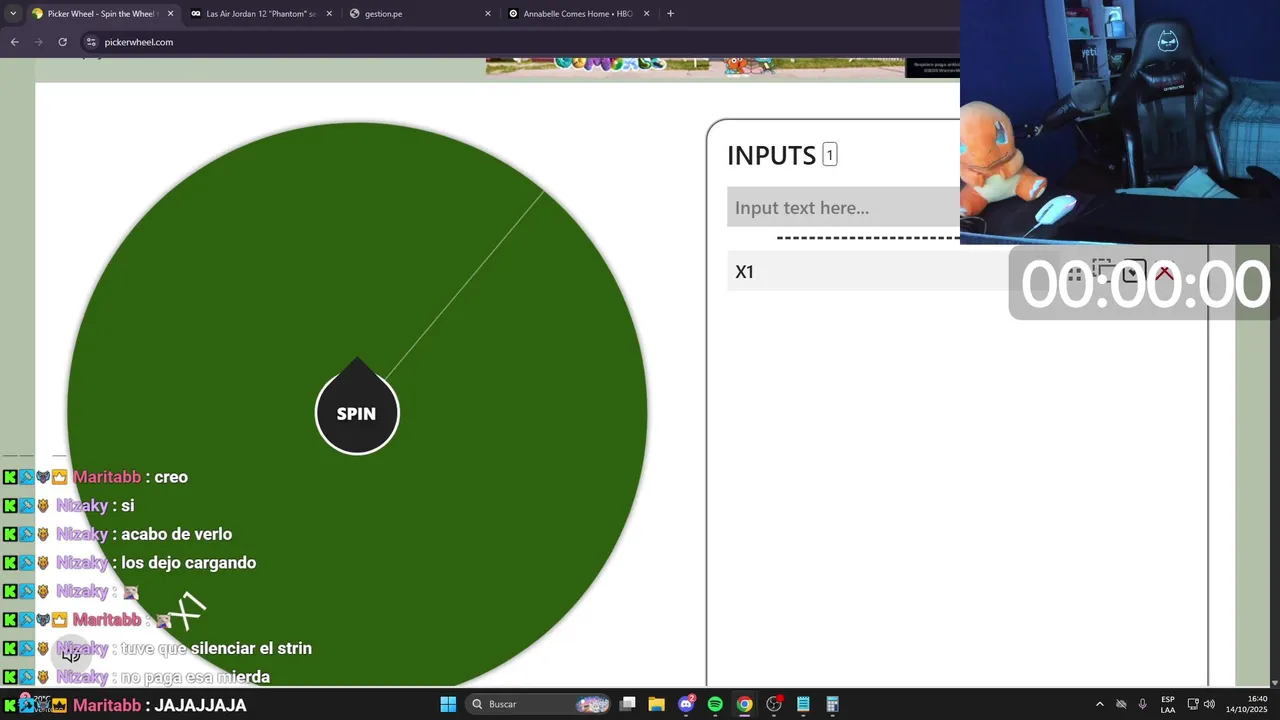Open File Explorer from the taskbar

click(x=657, y=704)
